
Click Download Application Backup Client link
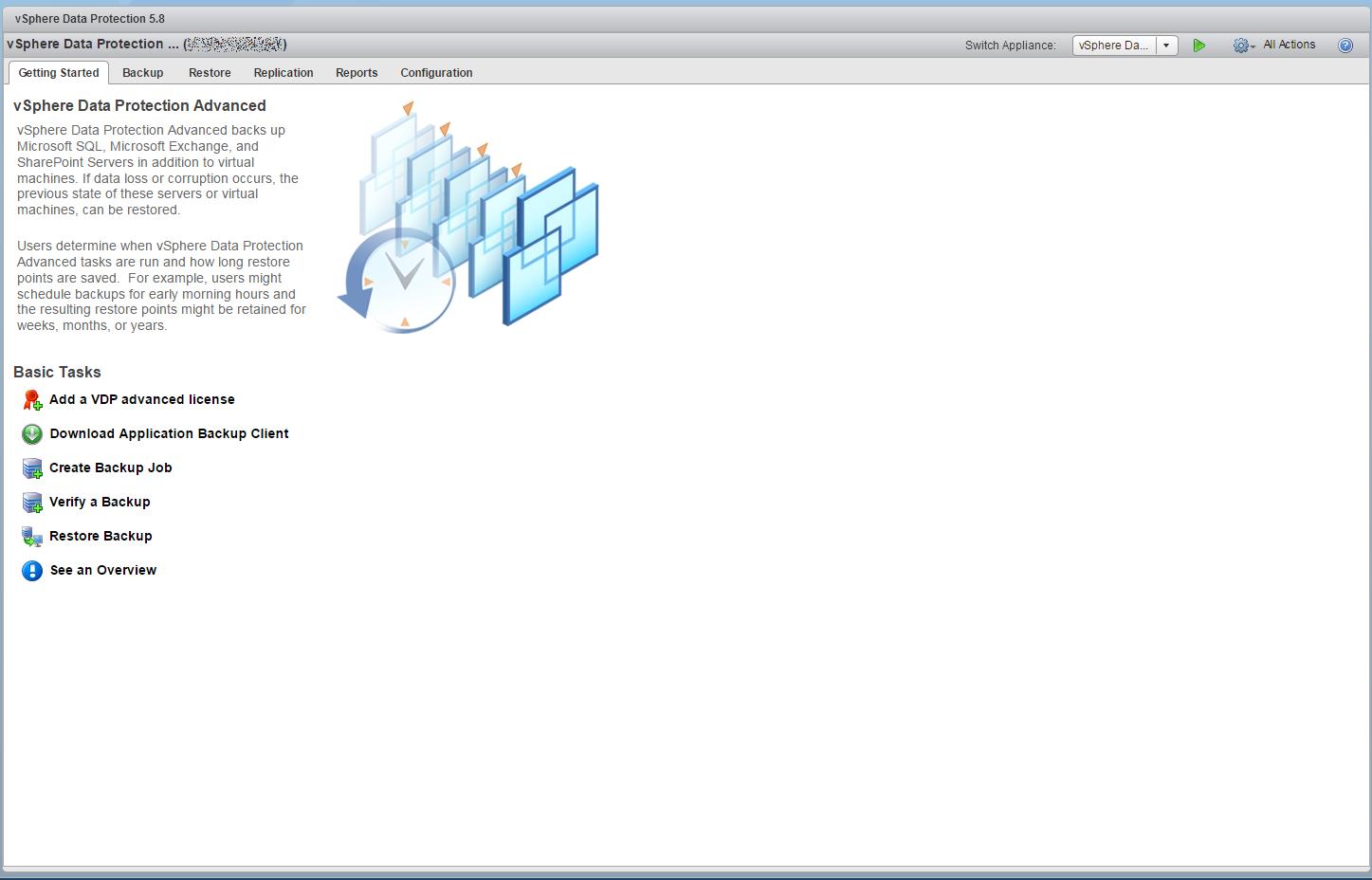(x=169, y=434)
